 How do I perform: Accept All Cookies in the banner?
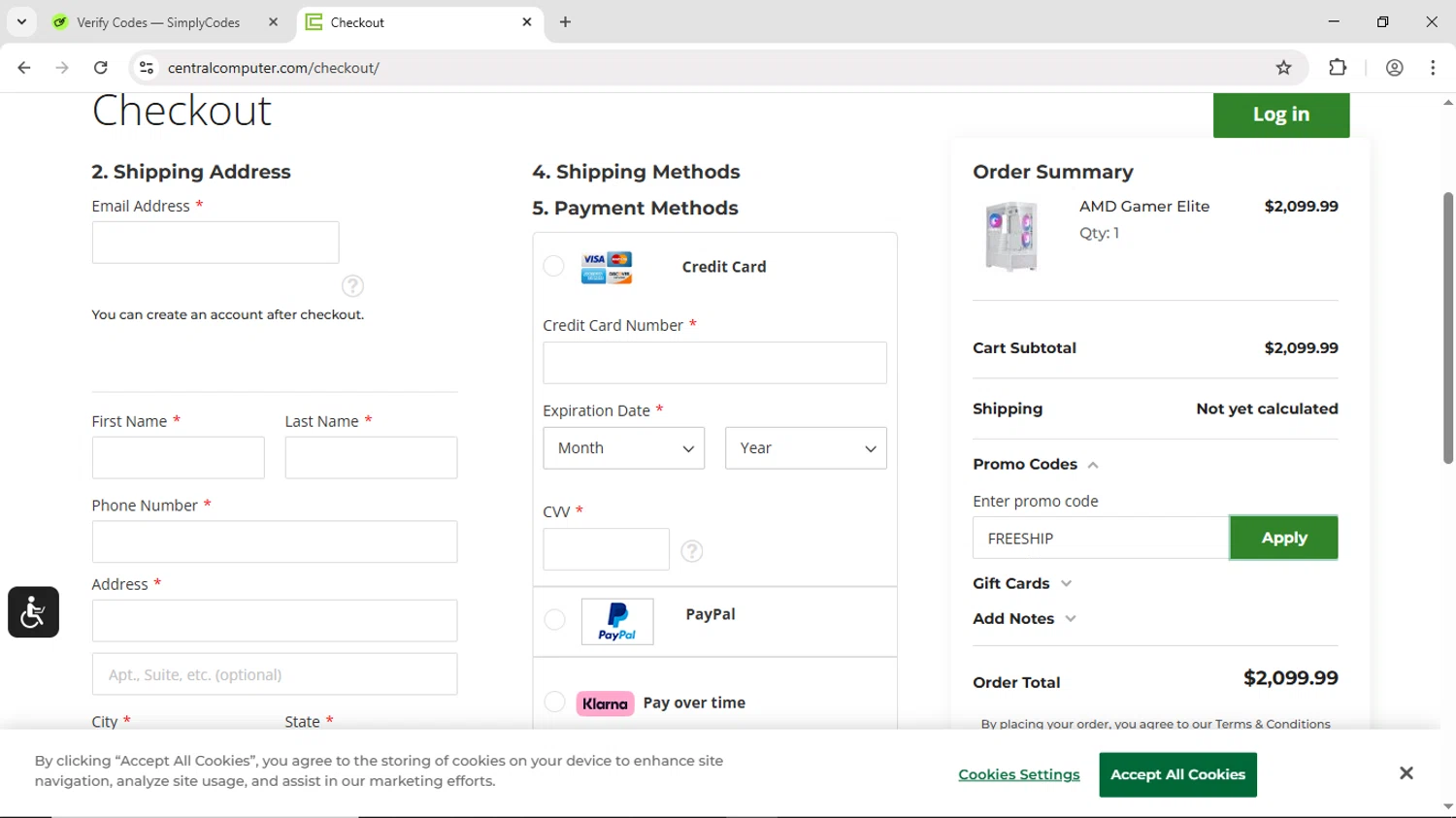(x=1177, y=774)
